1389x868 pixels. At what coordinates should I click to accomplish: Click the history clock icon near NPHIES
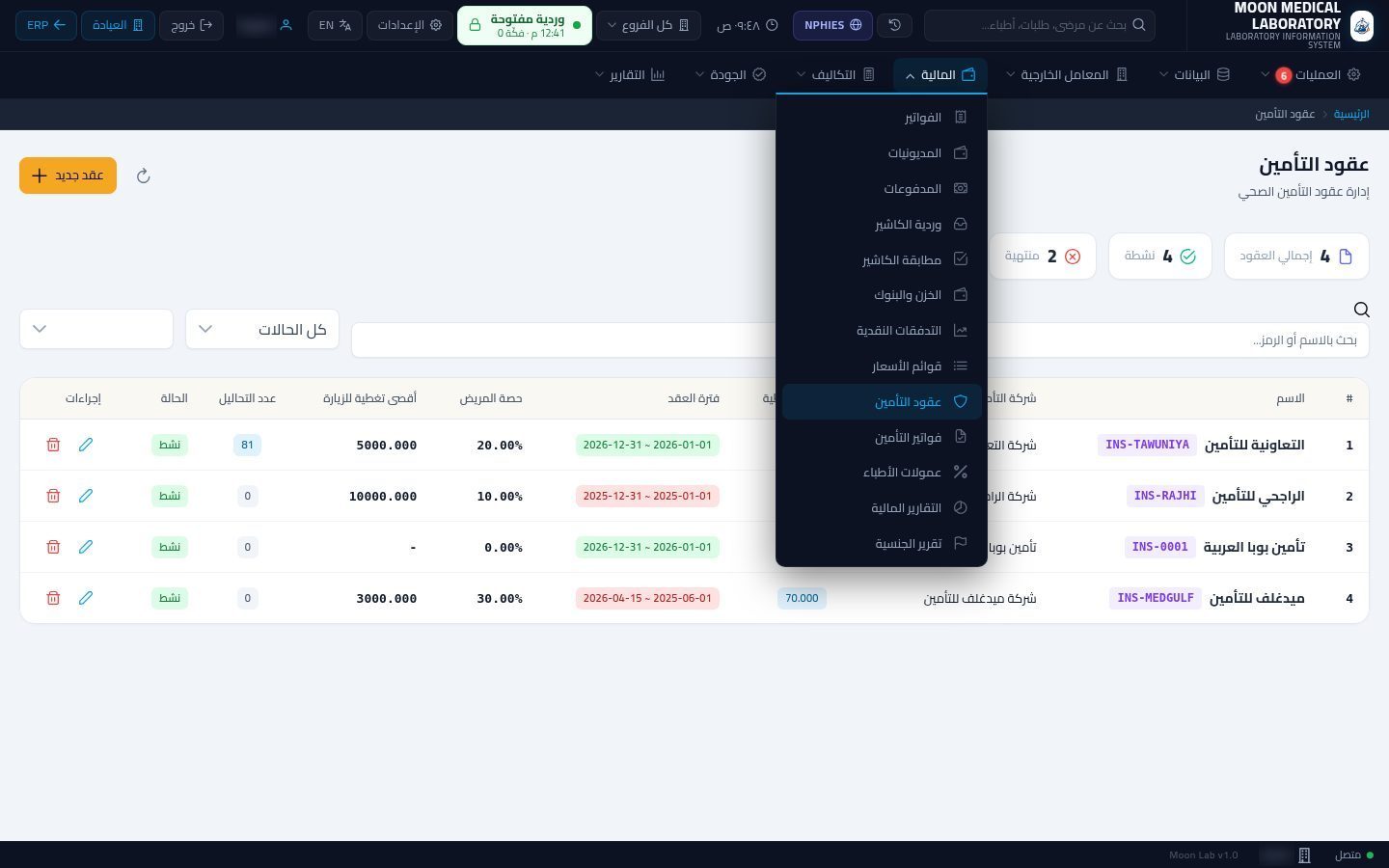point(895,25)
